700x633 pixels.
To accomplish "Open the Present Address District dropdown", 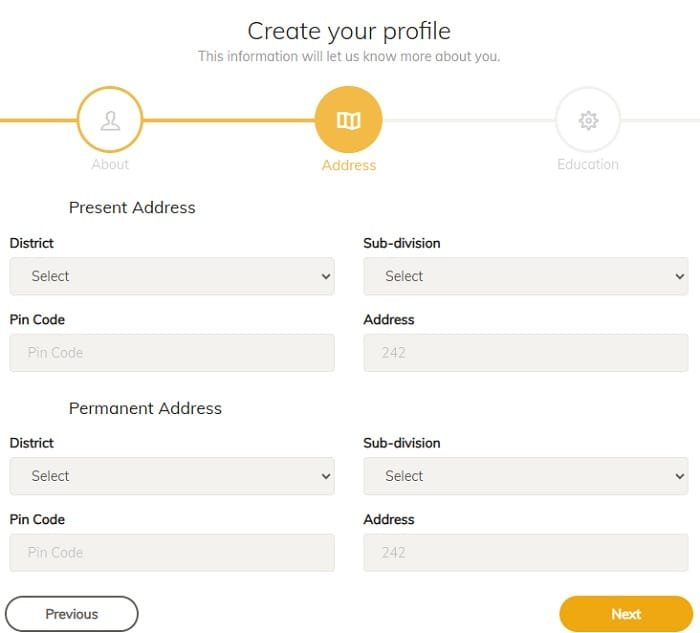I will [x=172, y=276].
